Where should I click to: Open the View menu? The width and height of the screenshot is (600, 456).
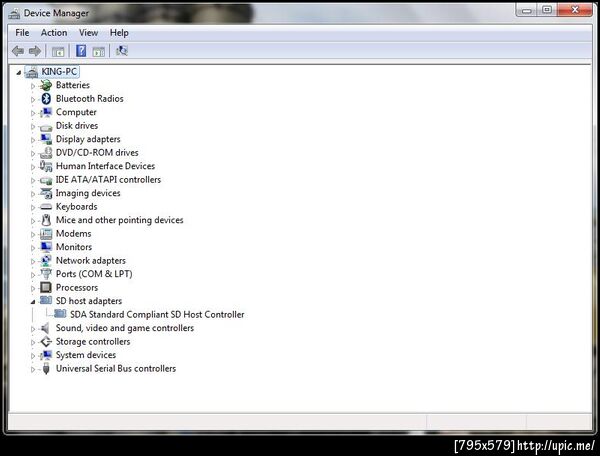[88, 33]
